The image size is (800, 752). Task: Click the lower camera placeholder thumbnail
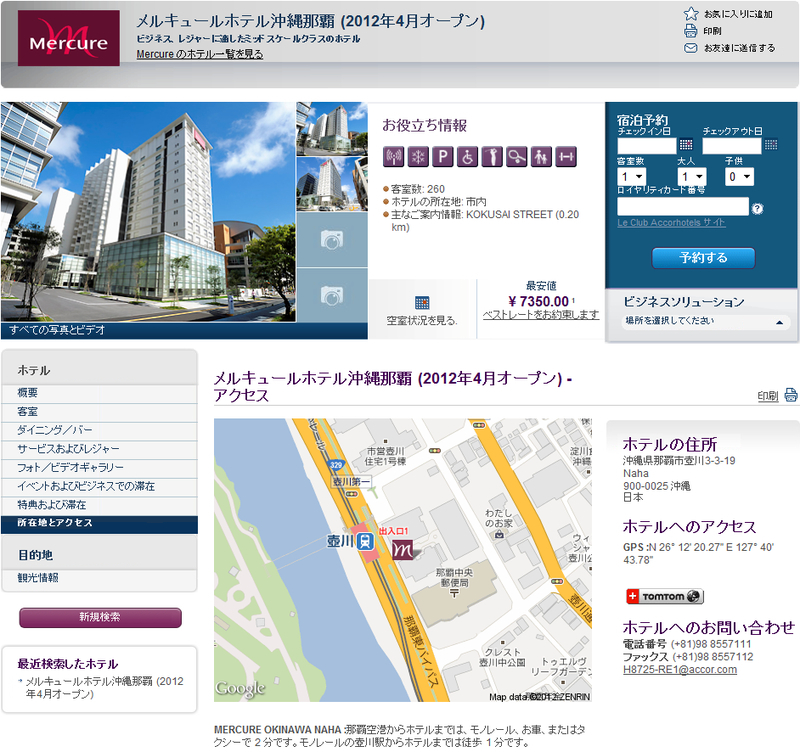[x=332, y=295]
